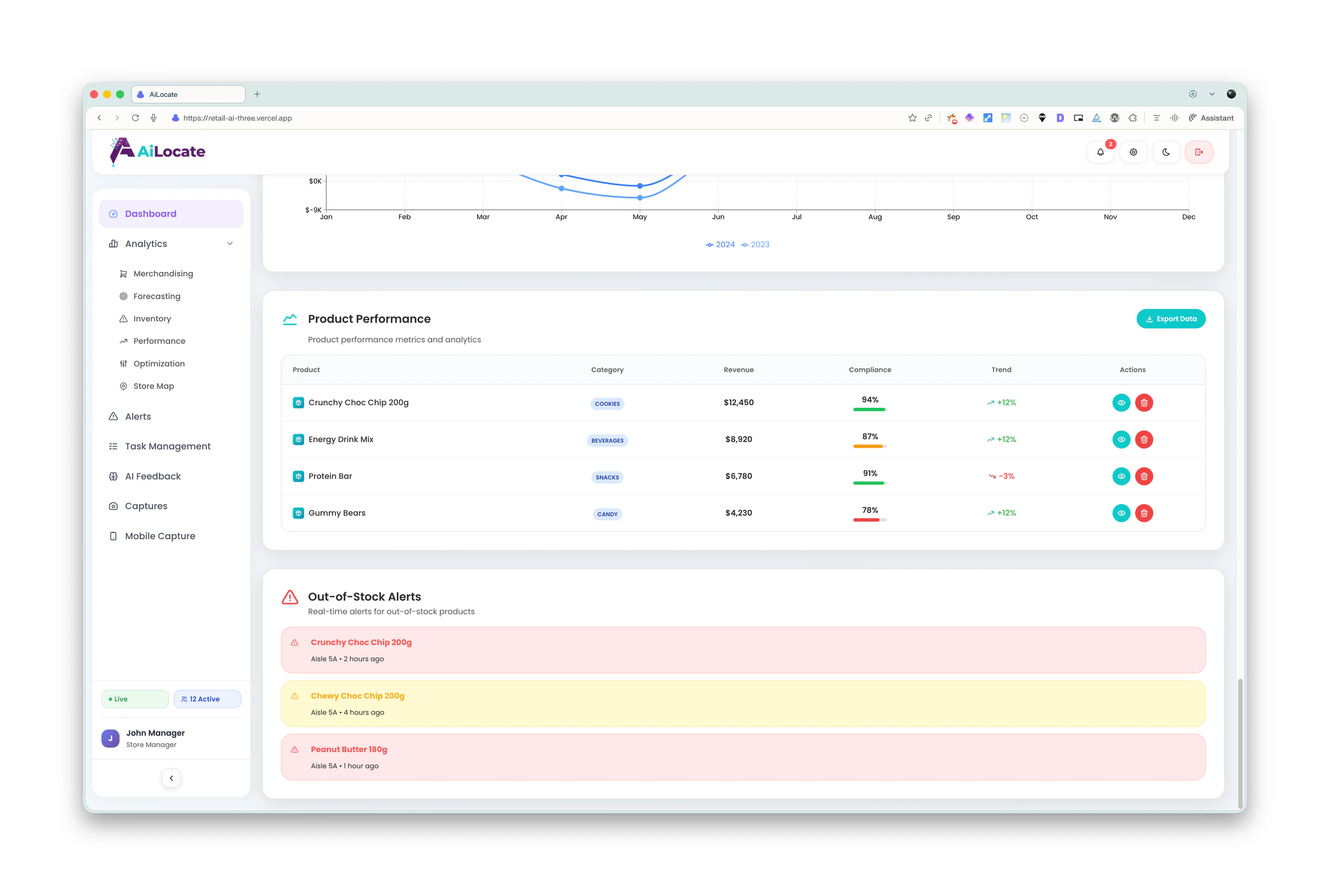The image size is (1330, 896).
Task: Open Task Management
Action: pos(171,446)
